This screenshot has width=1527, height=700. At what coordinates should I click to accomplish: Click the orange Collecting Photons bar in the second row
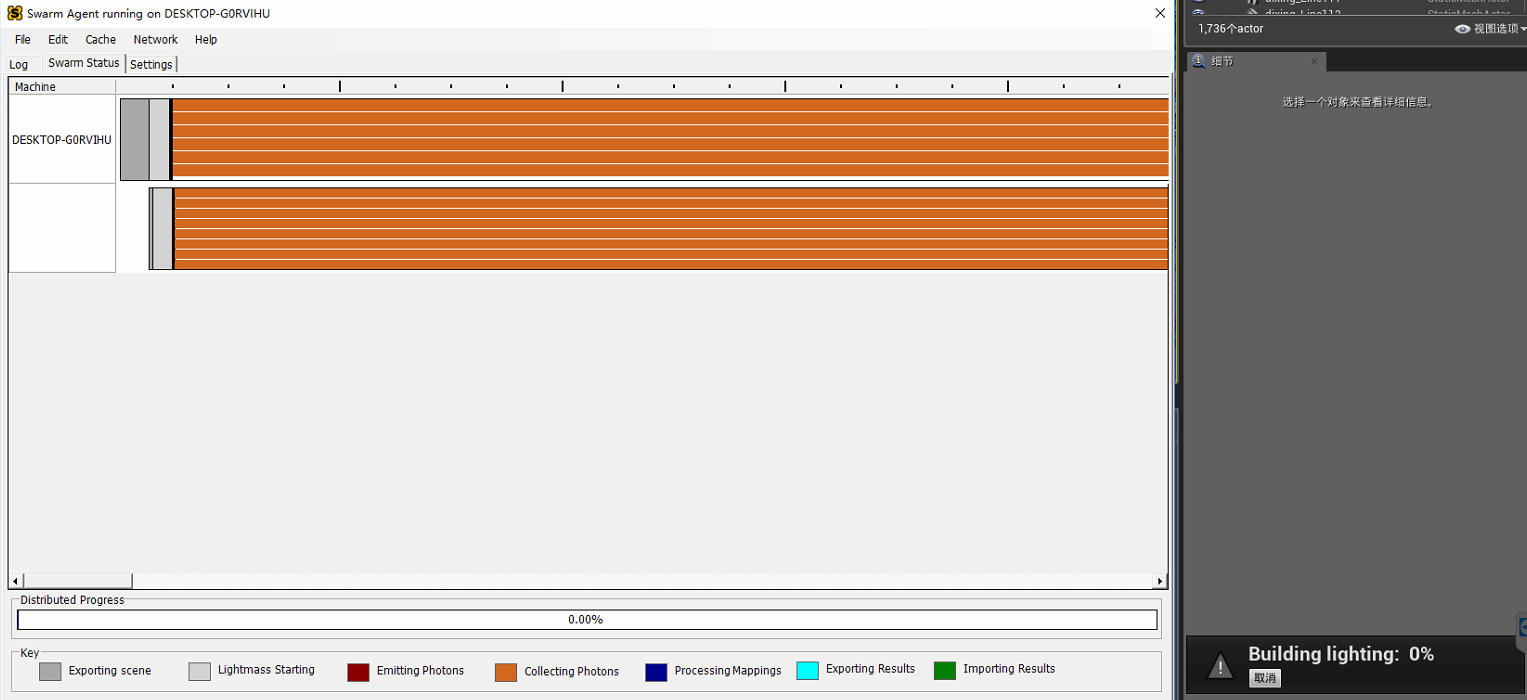click(x=671, y=228)
